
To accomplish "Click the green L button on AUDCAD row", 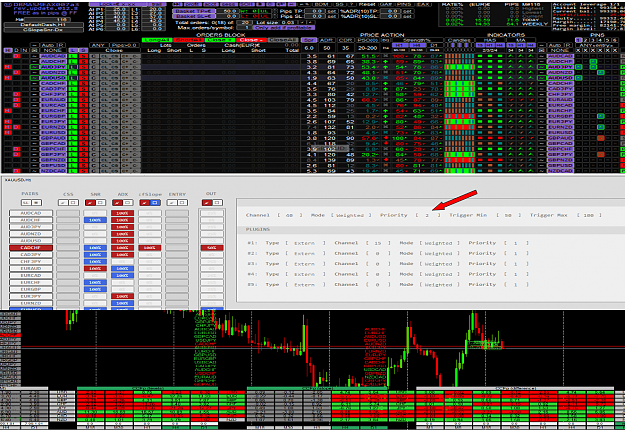I will pos(73,57).
